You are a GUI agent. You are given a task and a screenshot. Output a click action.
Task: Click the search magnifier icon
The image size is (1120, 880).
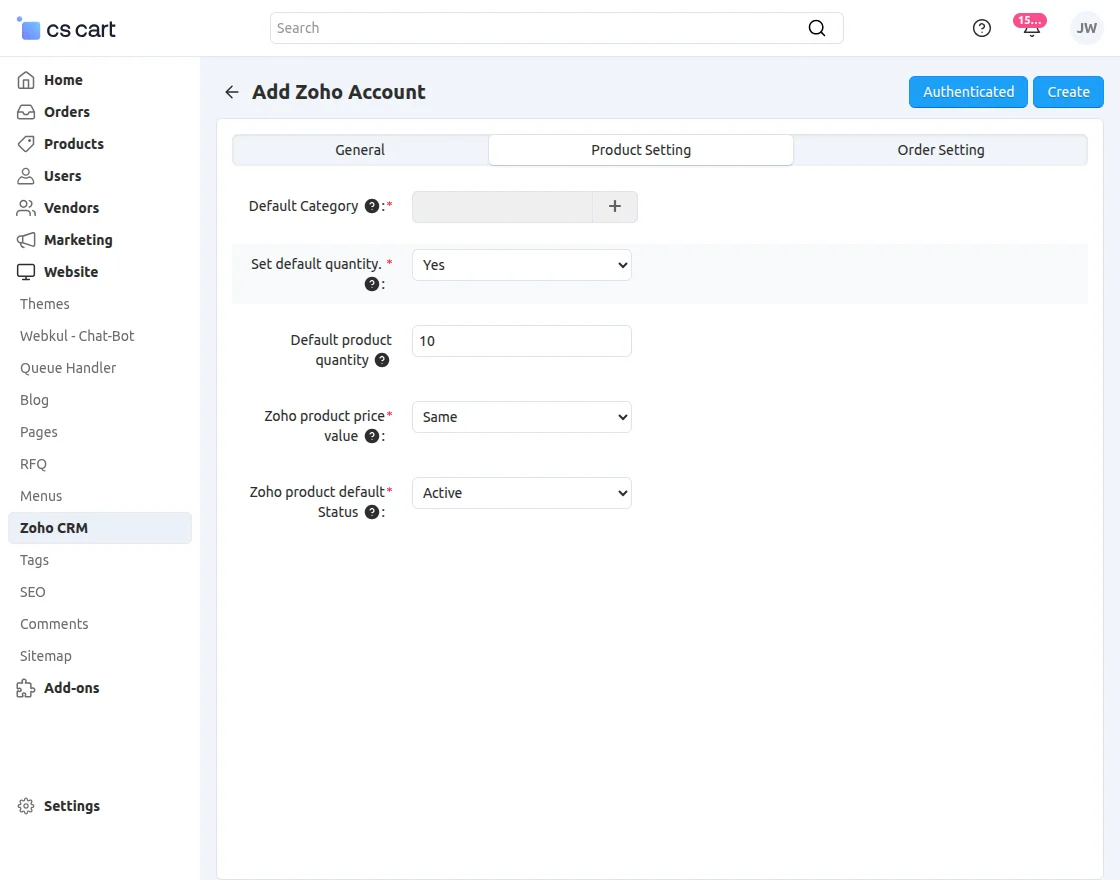click(x=817, y=28)
